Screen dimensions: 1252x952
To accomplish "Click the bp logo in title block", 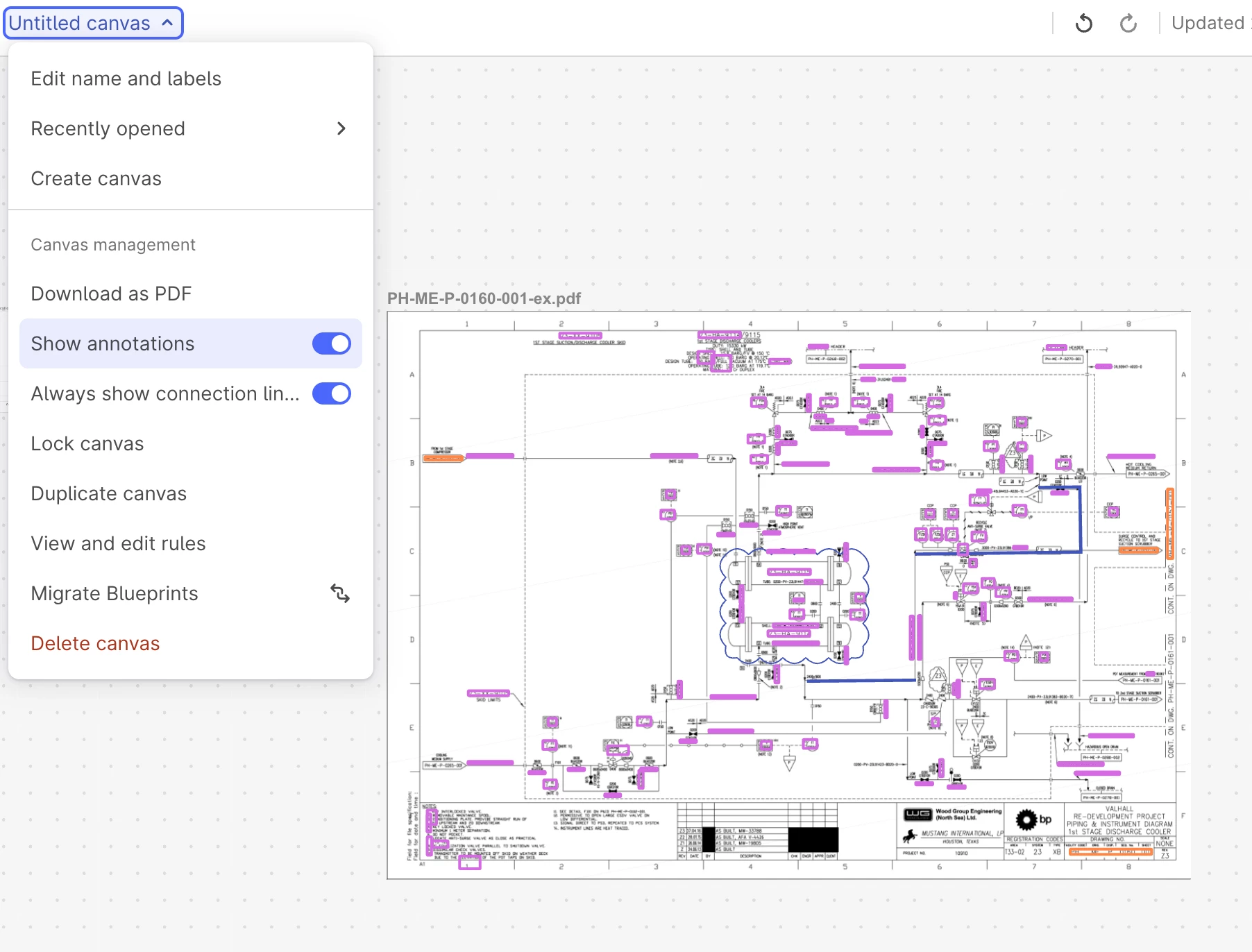I will pyautogui.click(x=1033, y=819).
